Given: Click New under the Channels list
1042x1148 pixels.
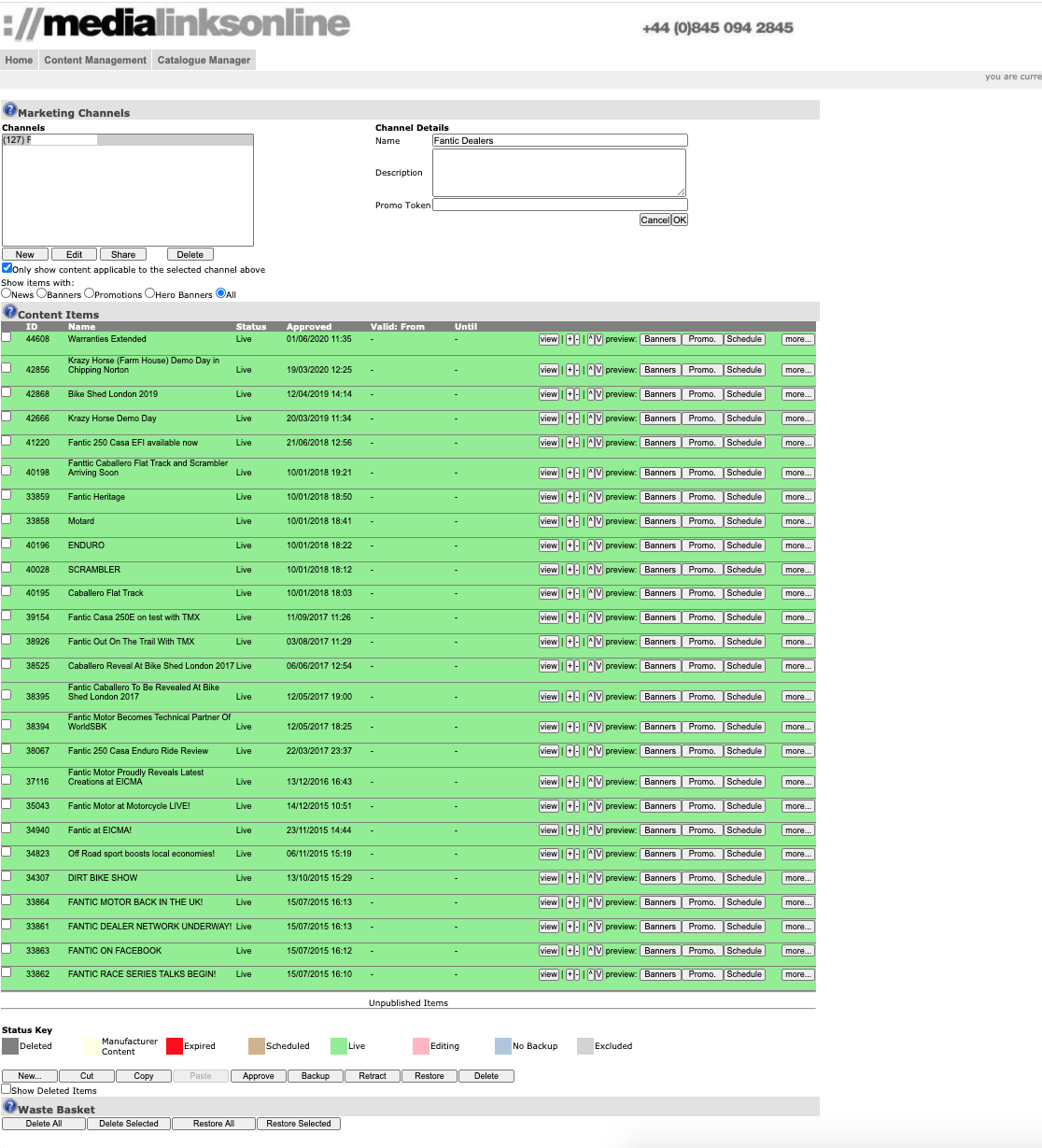Looking at the screenshot, I should [x=25, y=254].
